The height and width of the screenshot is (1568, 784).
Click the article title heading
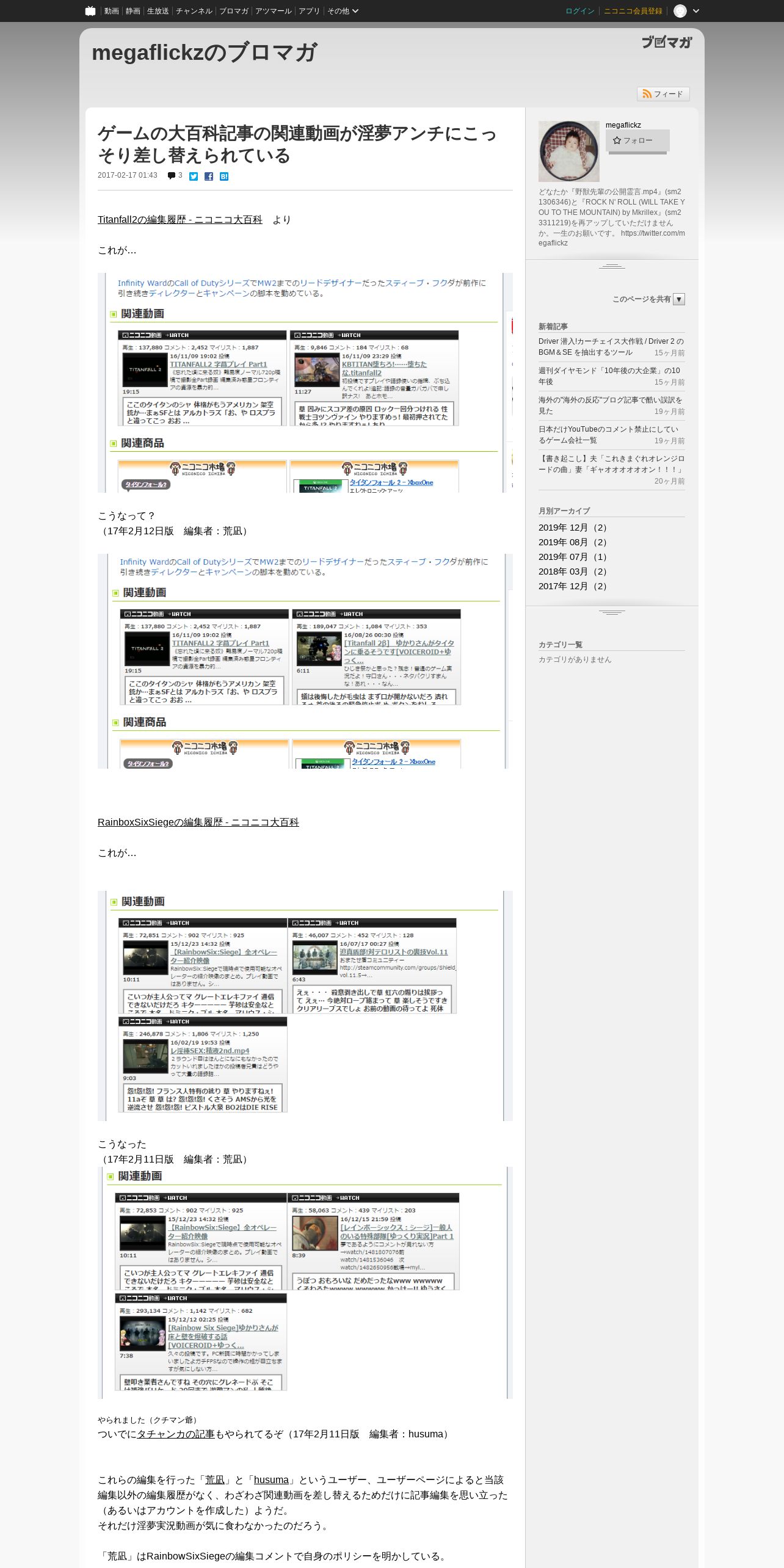297,144
